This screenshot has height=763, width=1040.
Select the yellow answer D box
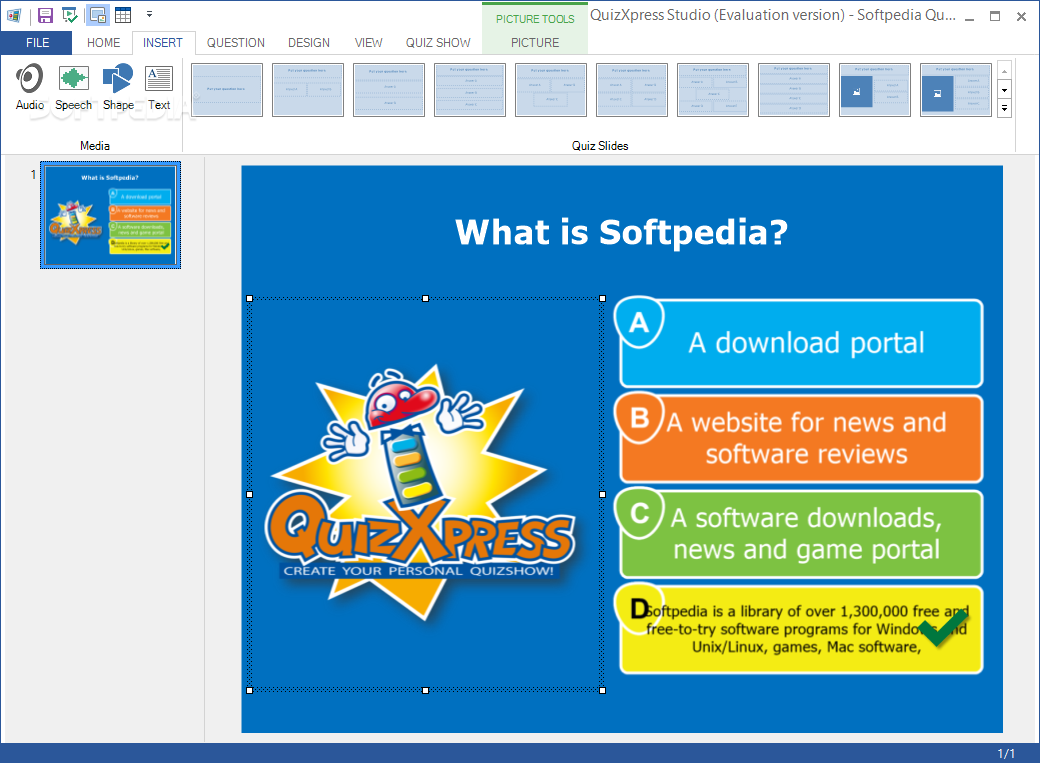[801, 629]
